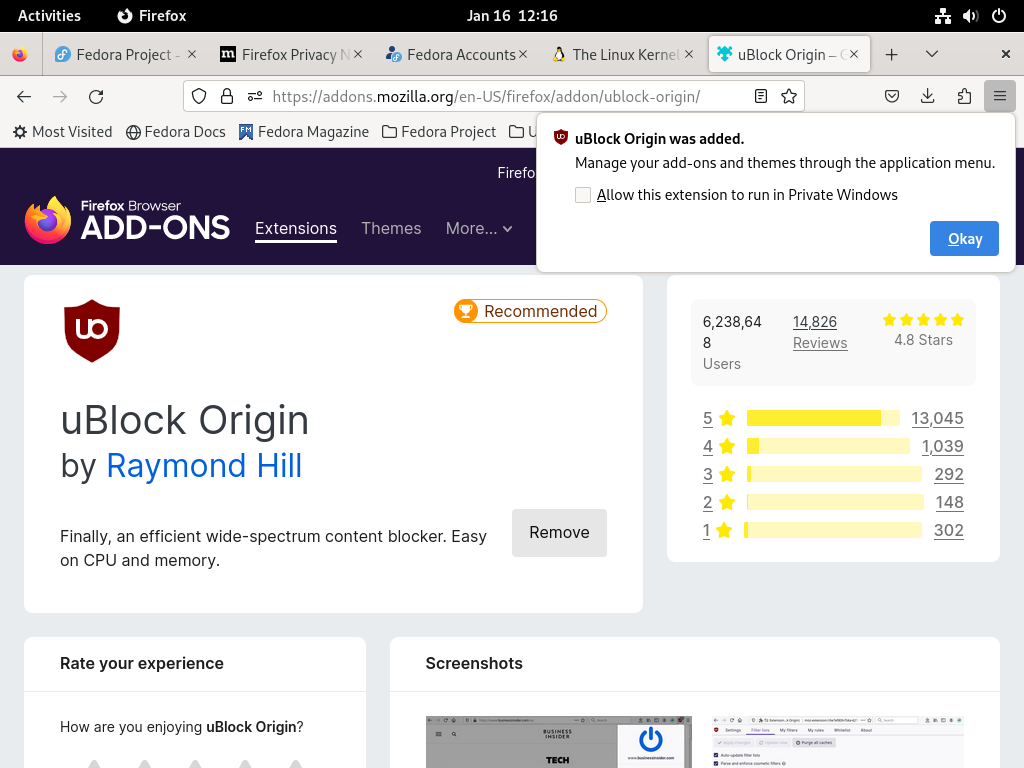The image size is (1024, 768).
Task: Open the Business Insider screenshot thumbnail
Action: 558,742
